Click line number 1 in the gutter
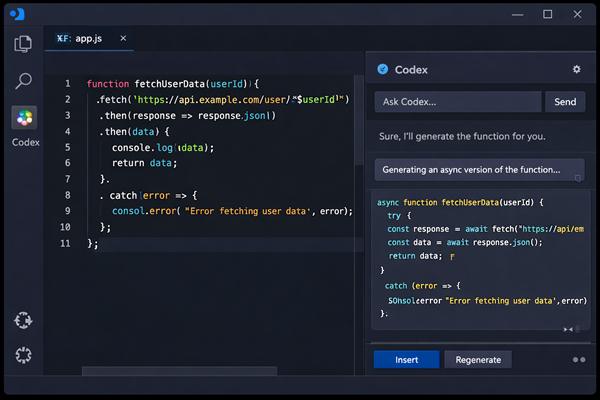600x400 pixels. point(67,83)
